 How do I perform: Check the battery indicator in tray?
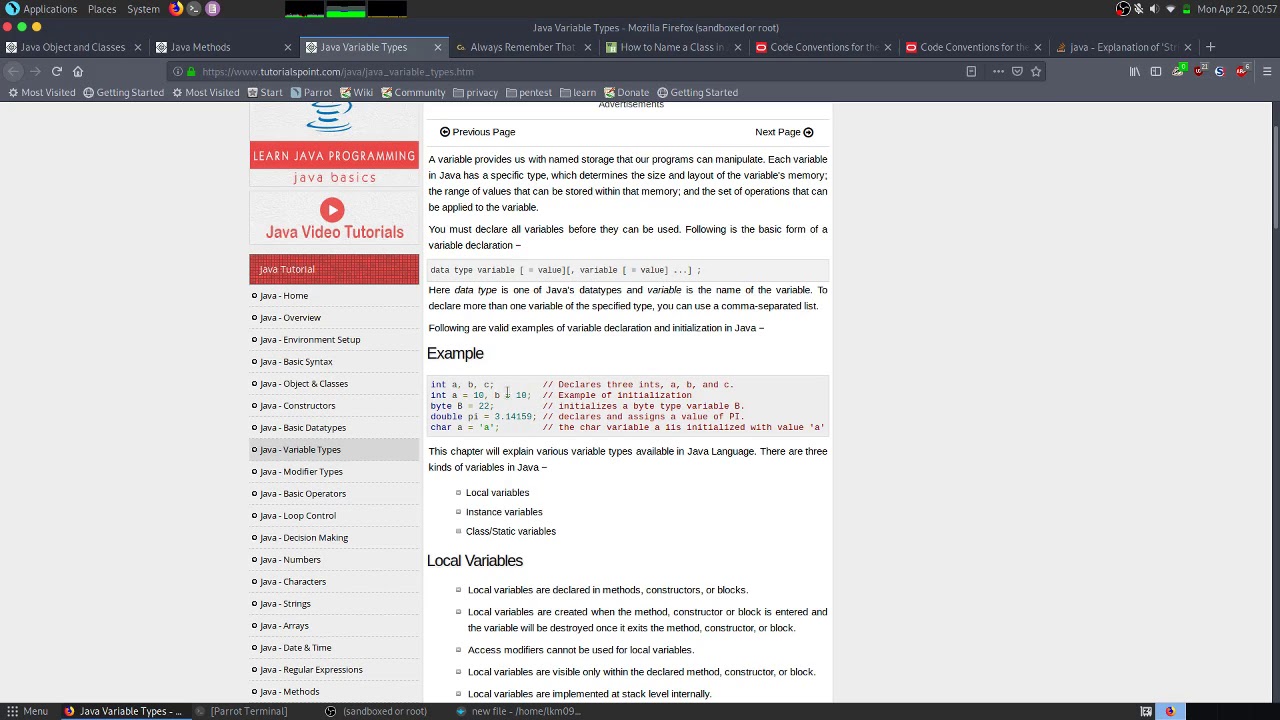point(1186,9)
